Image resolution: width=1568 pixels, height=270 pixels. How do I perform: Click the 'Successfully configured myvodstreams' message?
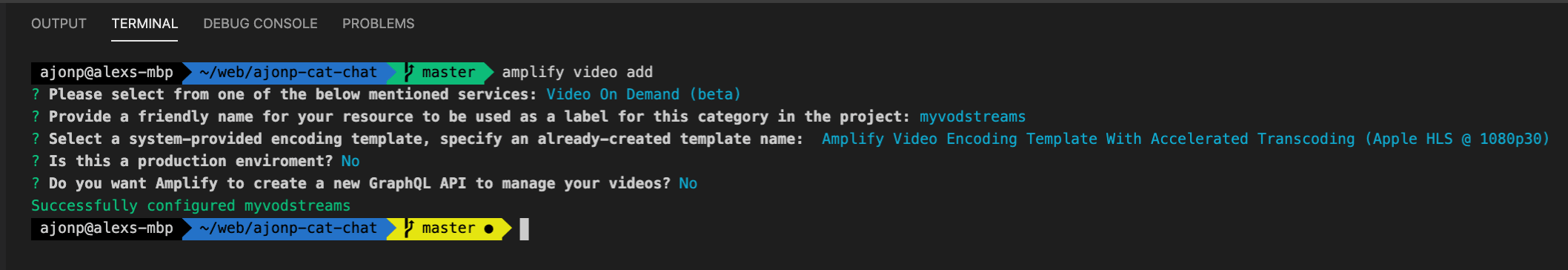[190, 205]
